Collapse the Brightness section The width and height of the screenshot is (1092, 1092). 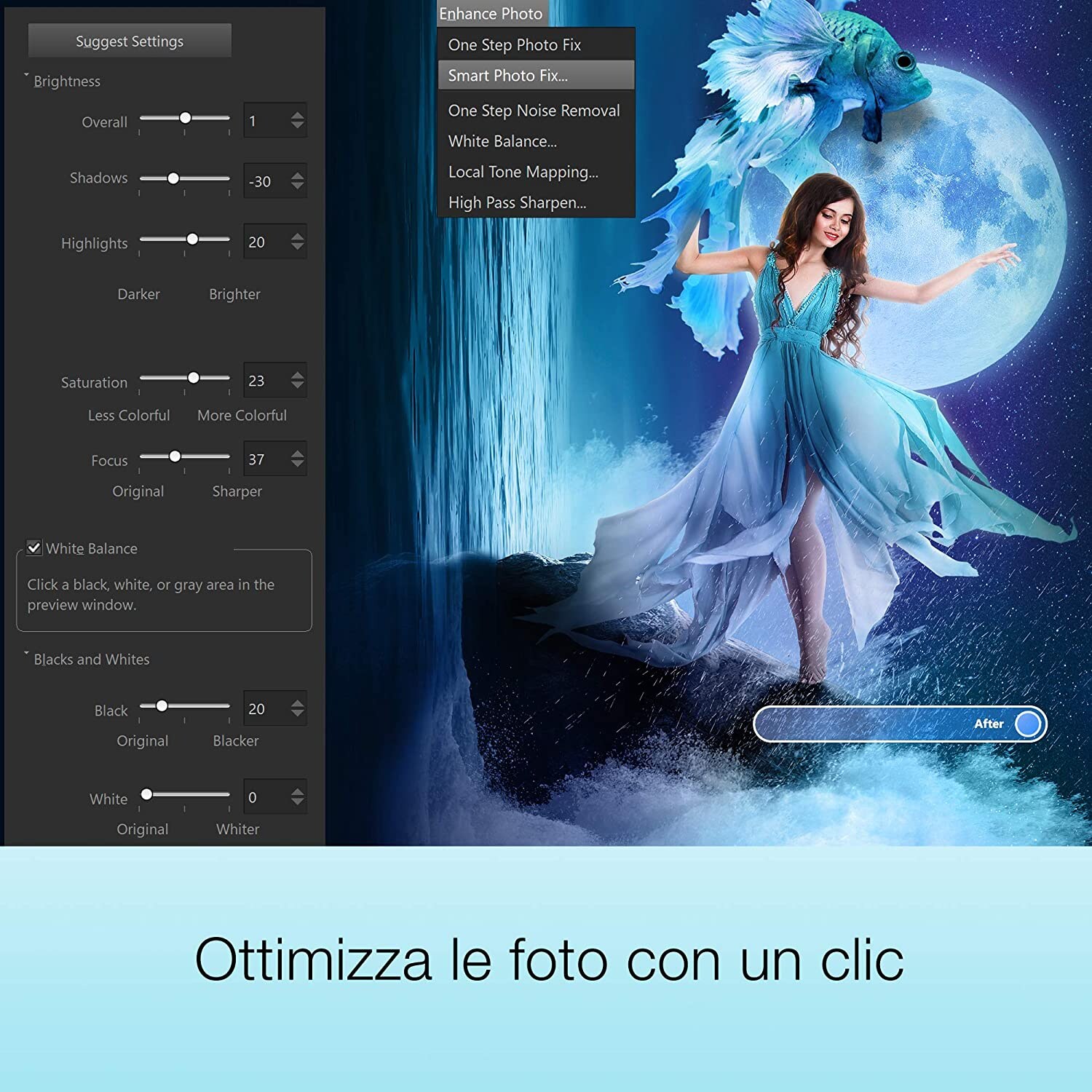click(x=28, y=75)
